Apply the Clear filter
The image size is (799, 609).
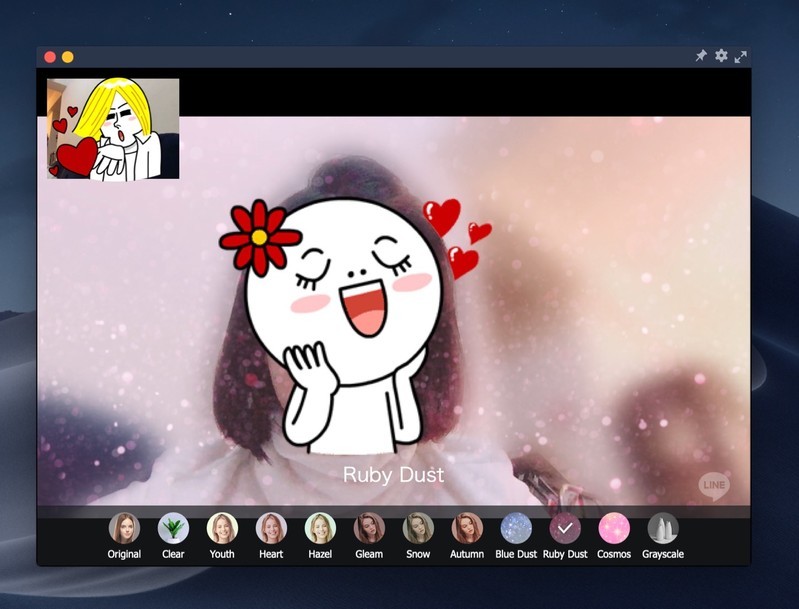[x=173, y=528]
